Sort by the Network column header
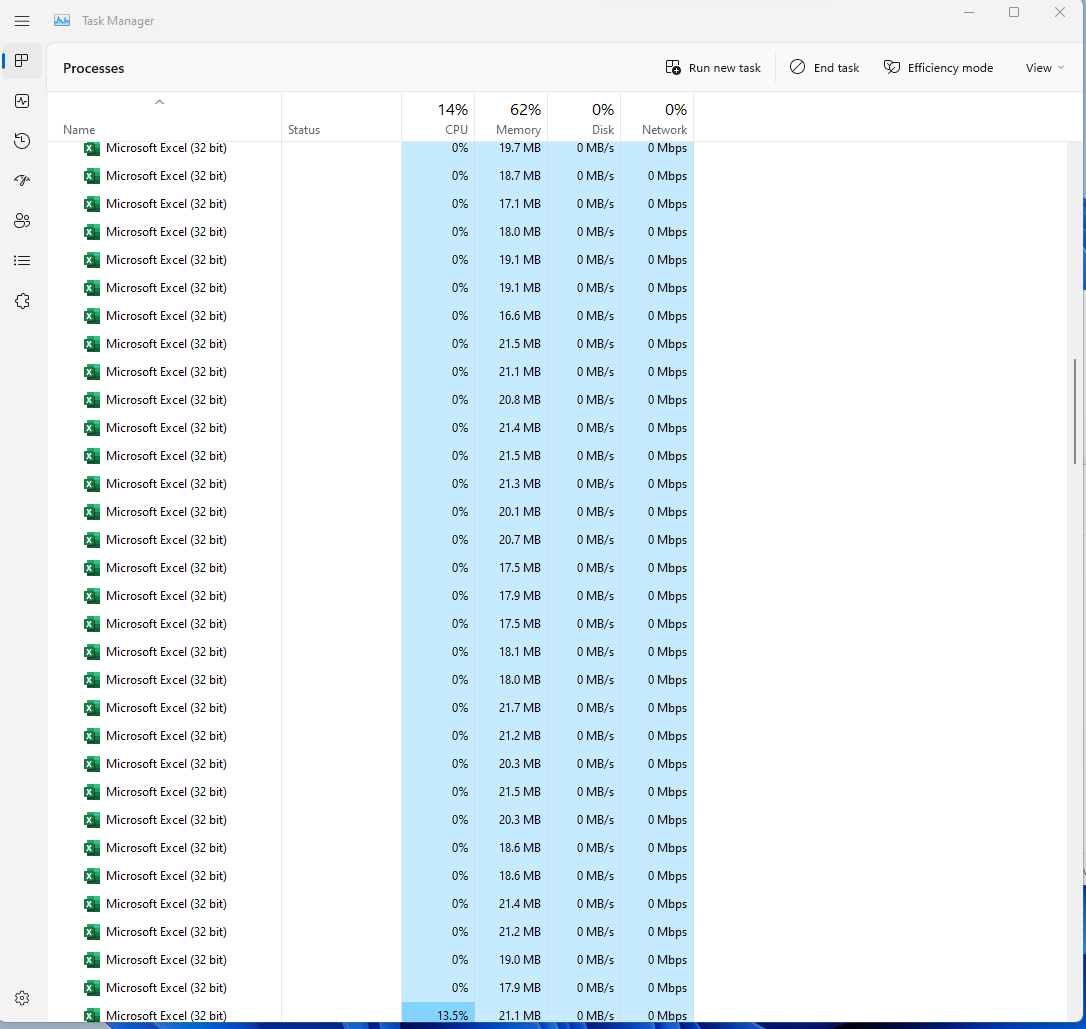The width and height of the screenshot is (1086, 1029). pos(657,118)
